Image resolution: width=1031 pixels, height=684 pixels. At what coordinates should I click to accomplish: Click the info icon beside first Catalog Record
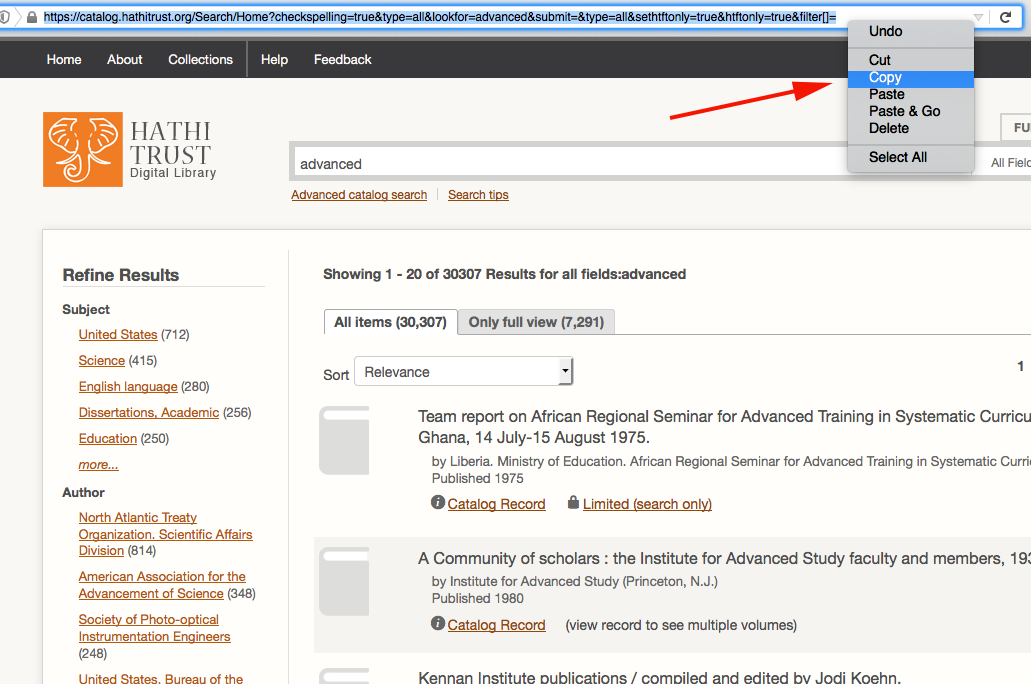(x=438, y=502)
